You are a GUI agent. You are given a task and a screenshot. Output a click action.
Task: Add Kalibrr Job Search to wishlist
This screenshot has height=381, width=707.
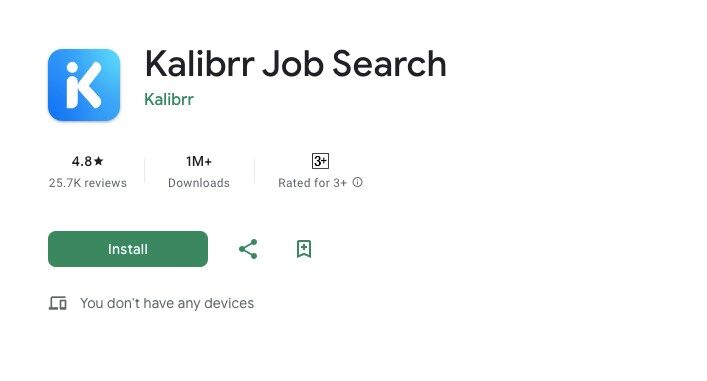pyautogui.click(x=304, y=249)
